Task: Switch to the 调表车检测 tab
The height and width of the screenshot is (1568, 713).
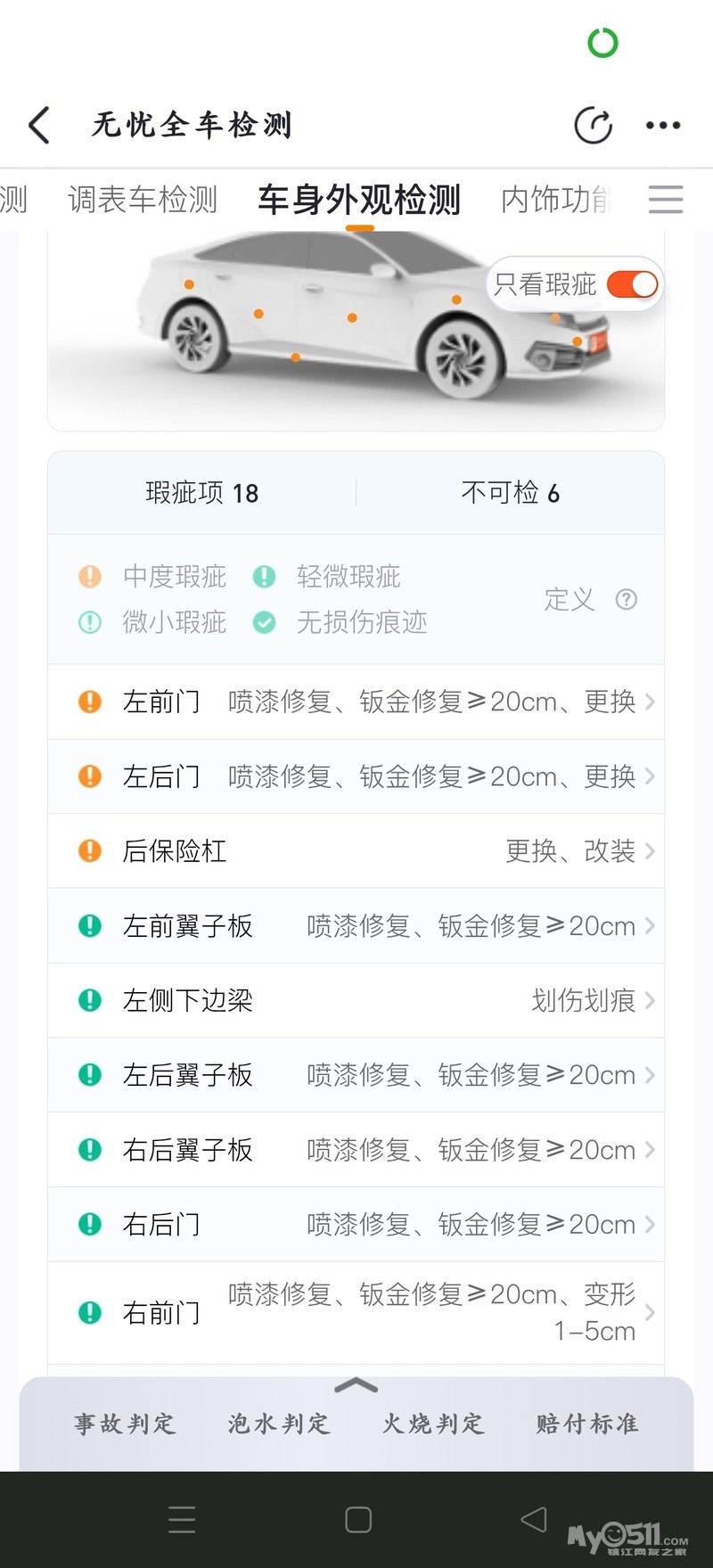Action: (143, 200)
